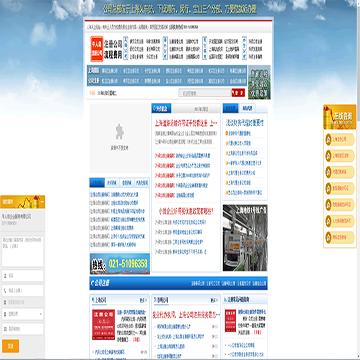This screenshot has height=360, width=360.
Task: Click the 在线咨询 gold coin banner
Action: coord(339,117)
